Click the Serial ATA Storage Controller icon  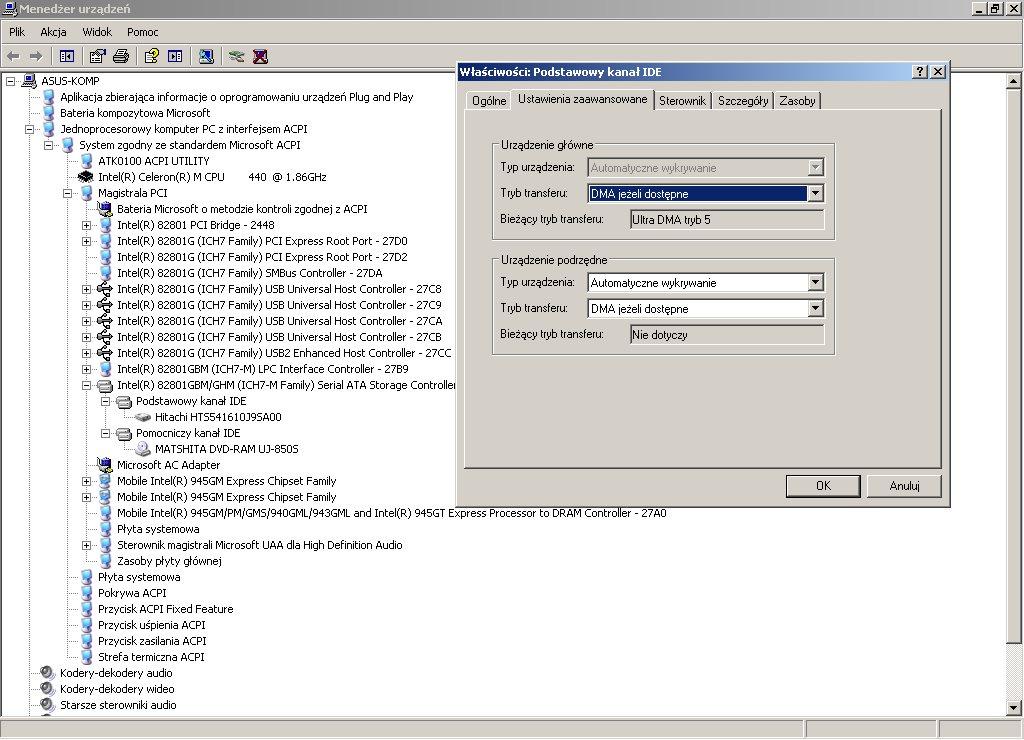104,385
